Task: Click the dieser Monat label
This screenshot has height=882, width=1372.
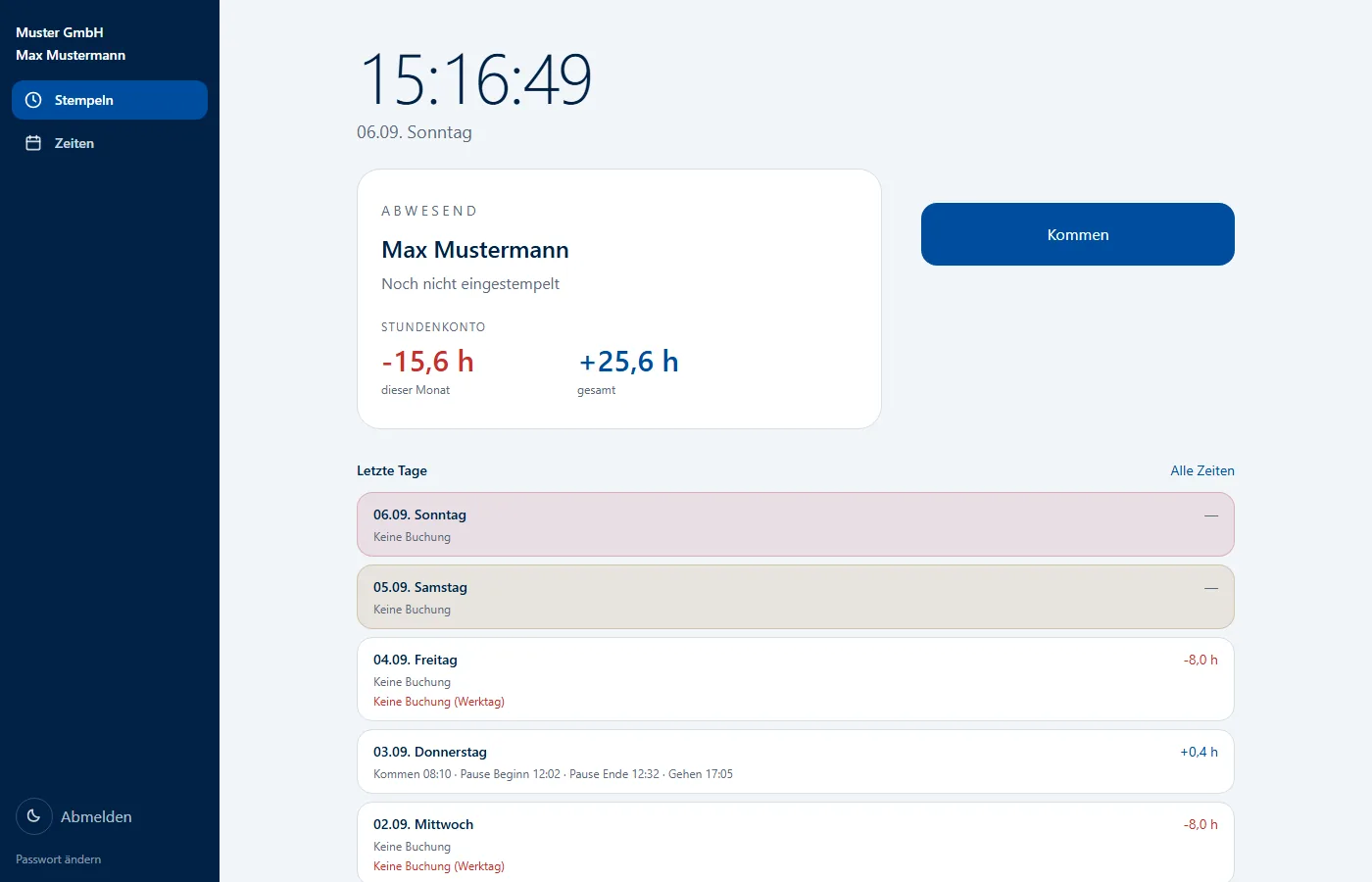Action: (416, 390)
